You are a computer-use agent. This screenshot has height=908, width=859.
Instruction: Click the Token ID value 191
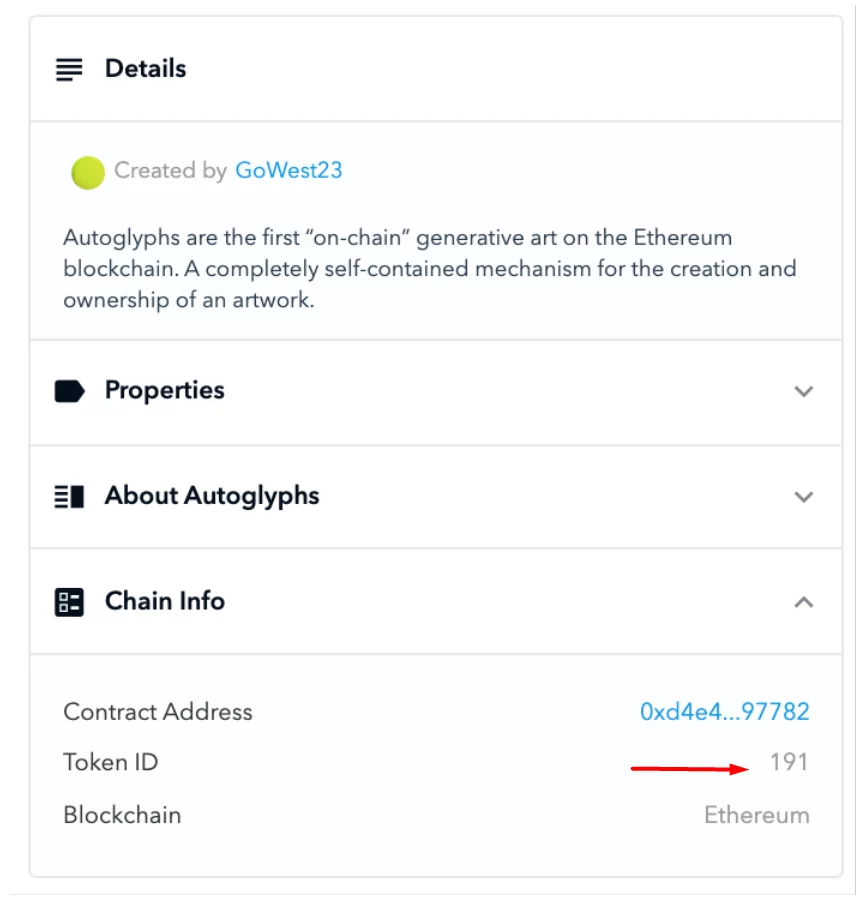788,763
